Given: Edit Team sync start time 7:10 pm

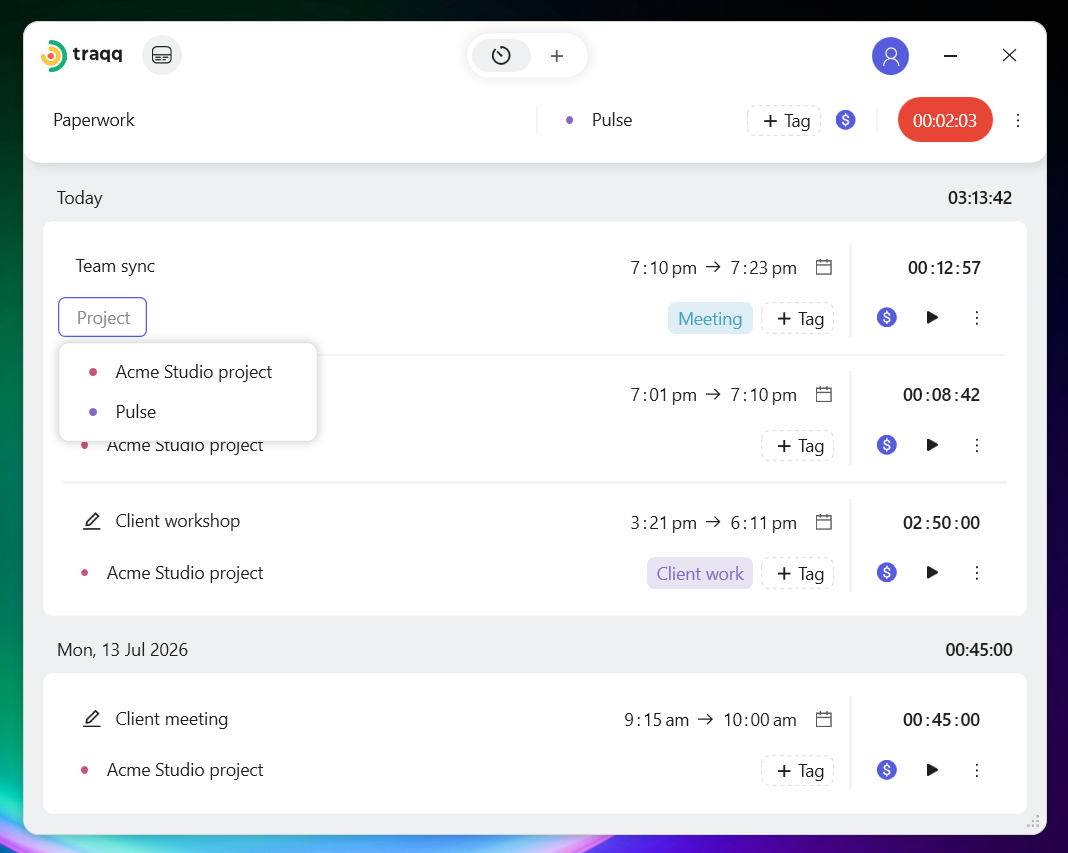Looking at the screenshot, I should 663,268.
